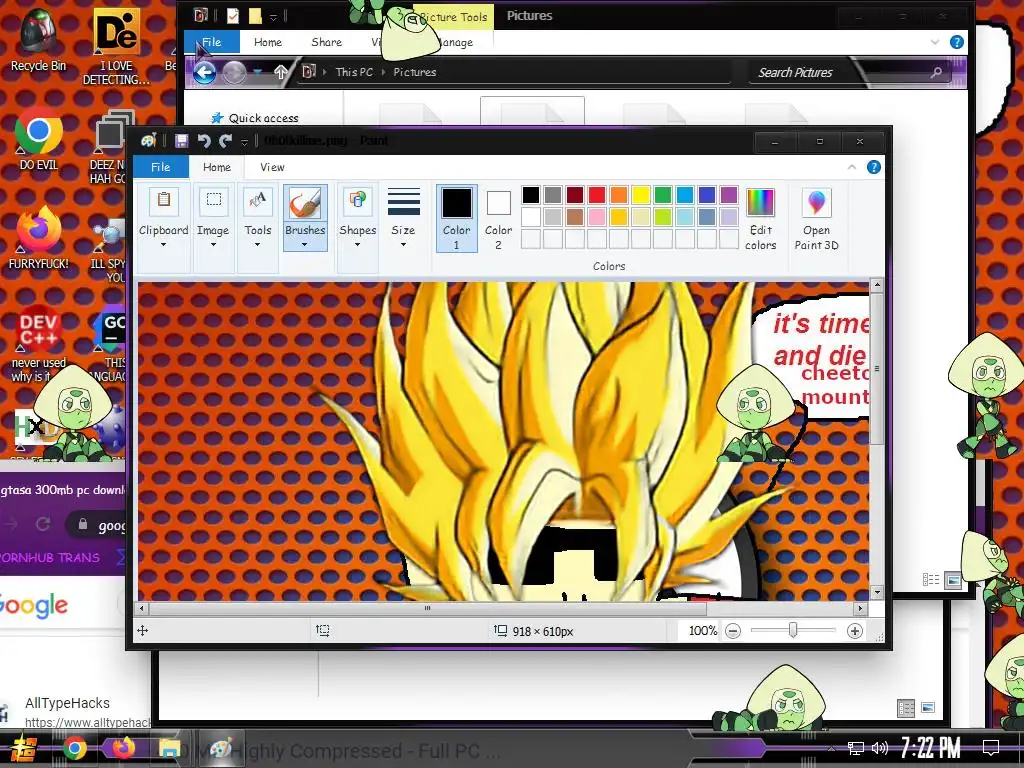Click This PC in Explorer address bar
Viewport: 1024px width, 768px height.
click(x=354, y=72)
